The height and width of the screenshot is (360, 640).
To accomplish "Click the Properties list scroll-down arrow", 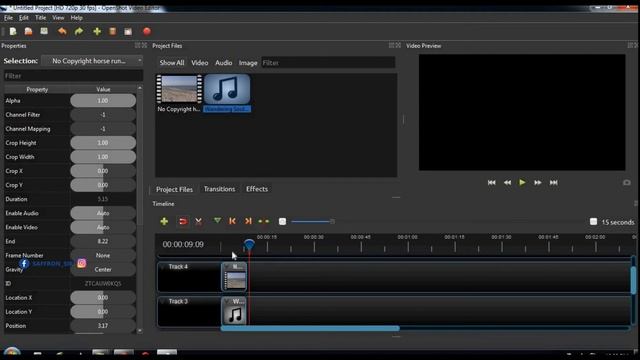I will pyautogui.click(x=140, y=331).
